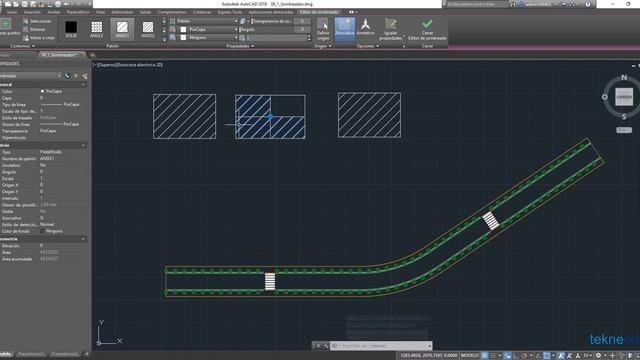Click the Quick Select icon in Properties palette
The height and width of the screenshot is (360, 640).
coord(85,76)
